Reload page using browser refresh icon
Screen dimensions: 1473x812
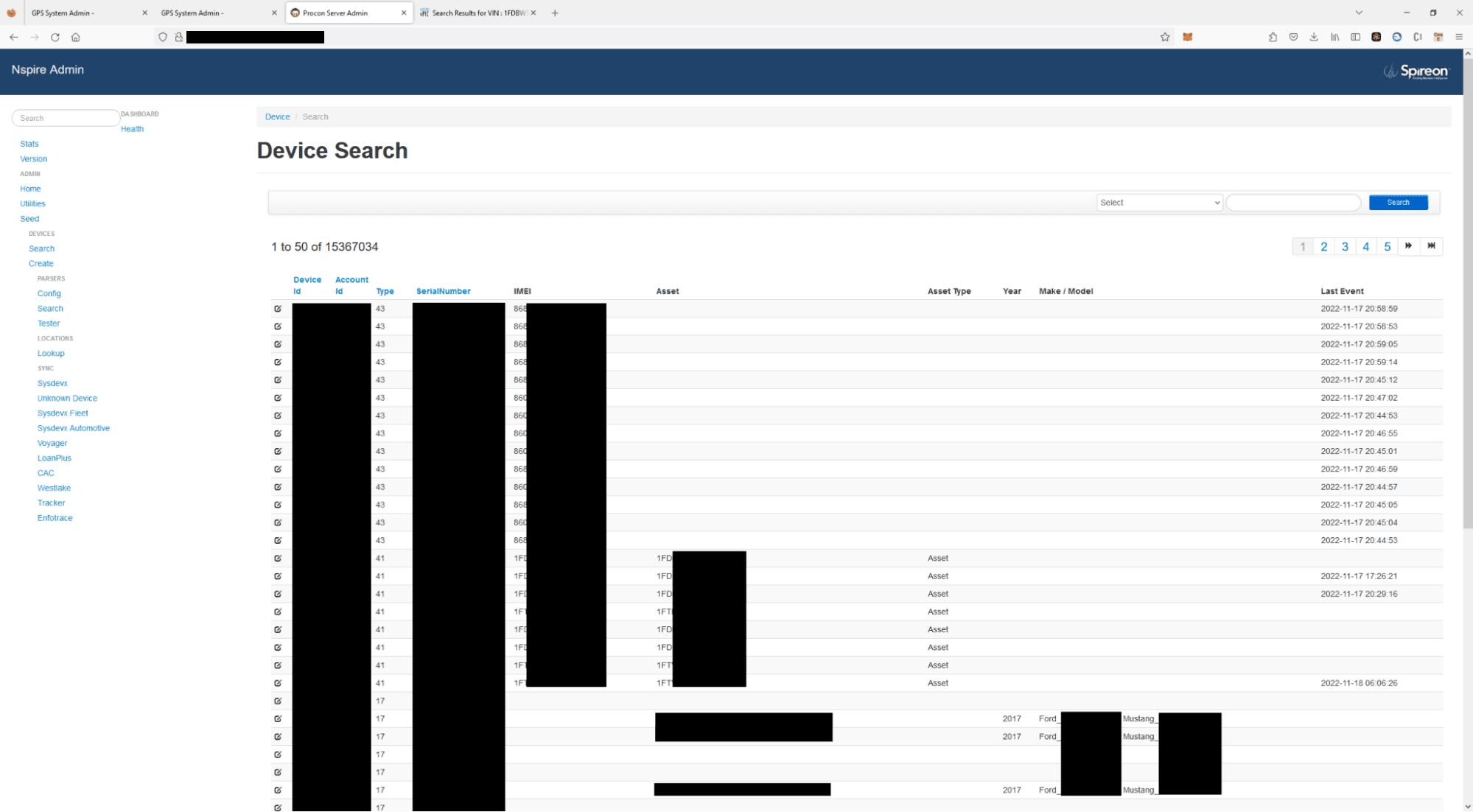point(55,37)
